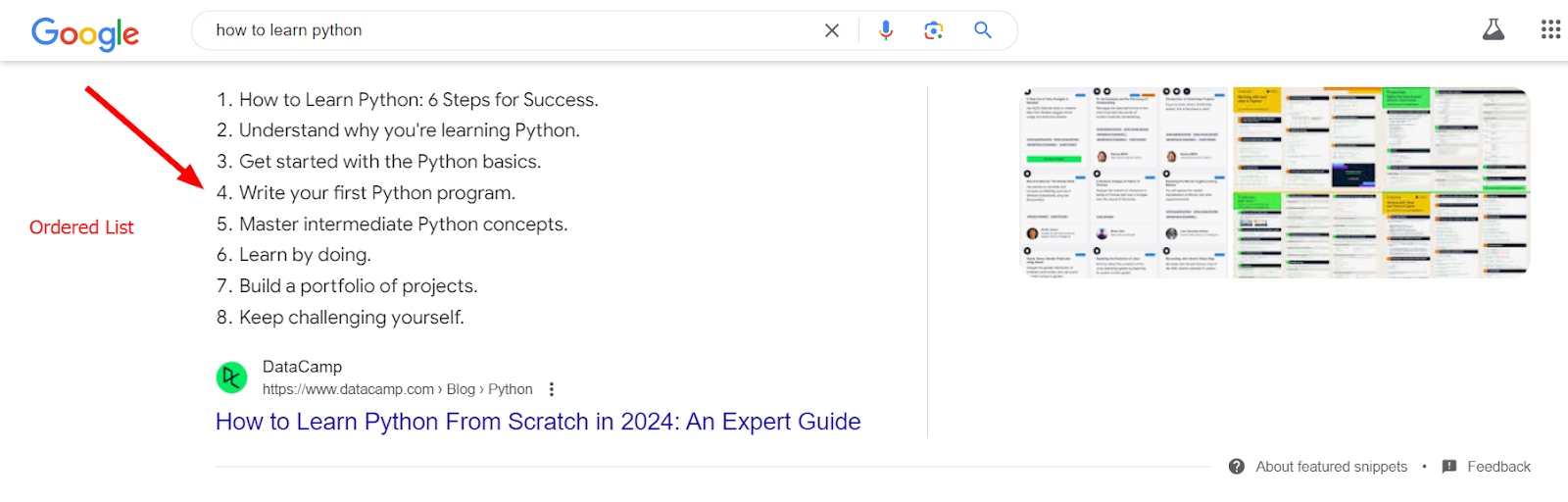Clear the search query with X
Image resolution: width=1568 pixels, height=502 pixels.
832,30
